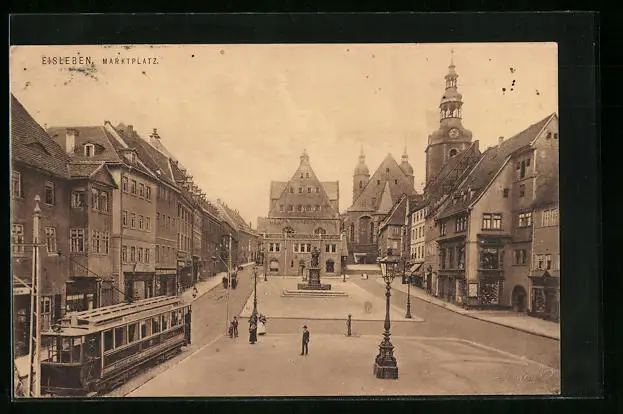
Task: Select the monument's stepped base
Action: point(314,291)
